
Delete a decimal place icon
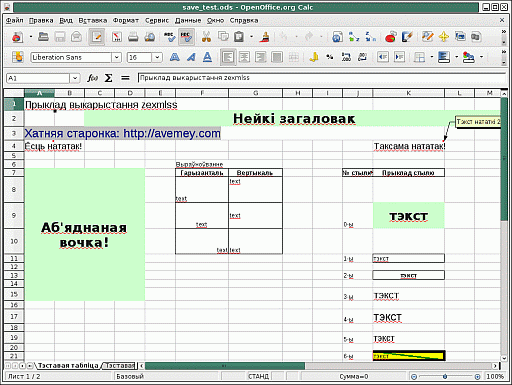point(362,57)
